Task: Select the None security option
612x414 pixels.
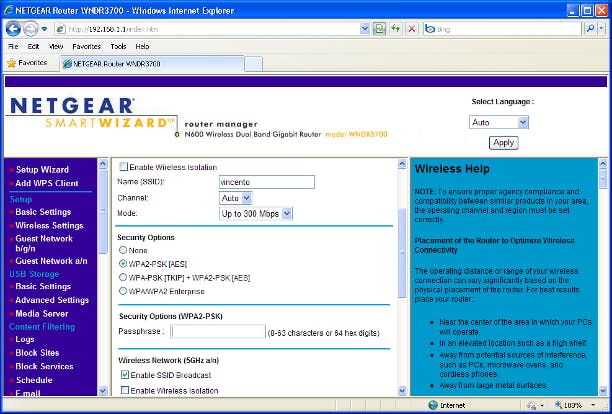Action: pos(123,250)
